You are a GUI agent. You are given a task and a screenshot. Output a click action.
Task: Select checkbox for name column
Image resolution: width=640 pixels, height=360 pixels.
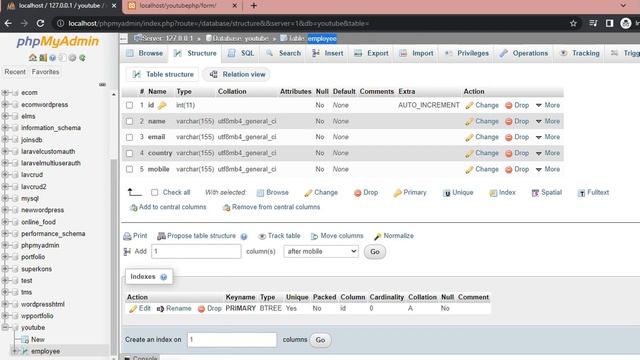coord(129,121)
